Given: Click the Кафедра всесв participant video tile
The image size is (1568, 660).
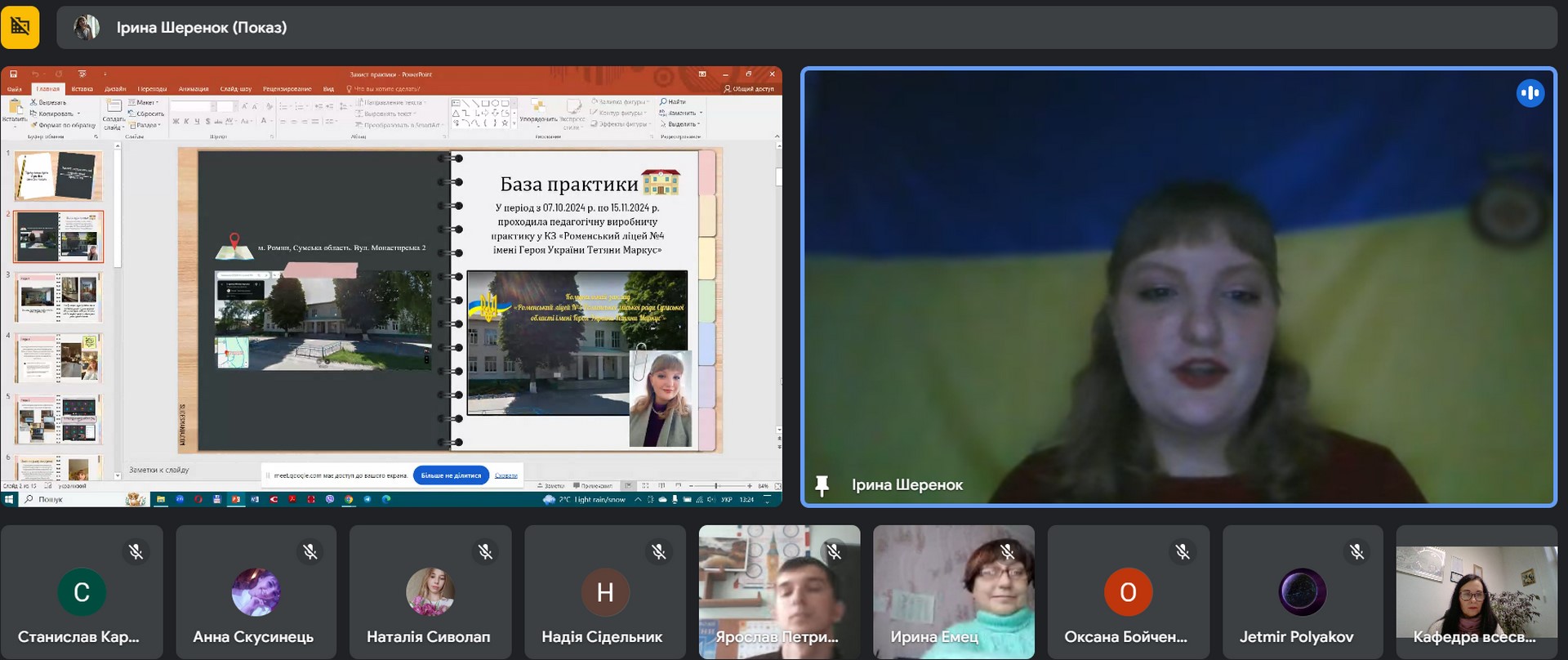Looking at the screenshot, I should tap(1477, 591).
